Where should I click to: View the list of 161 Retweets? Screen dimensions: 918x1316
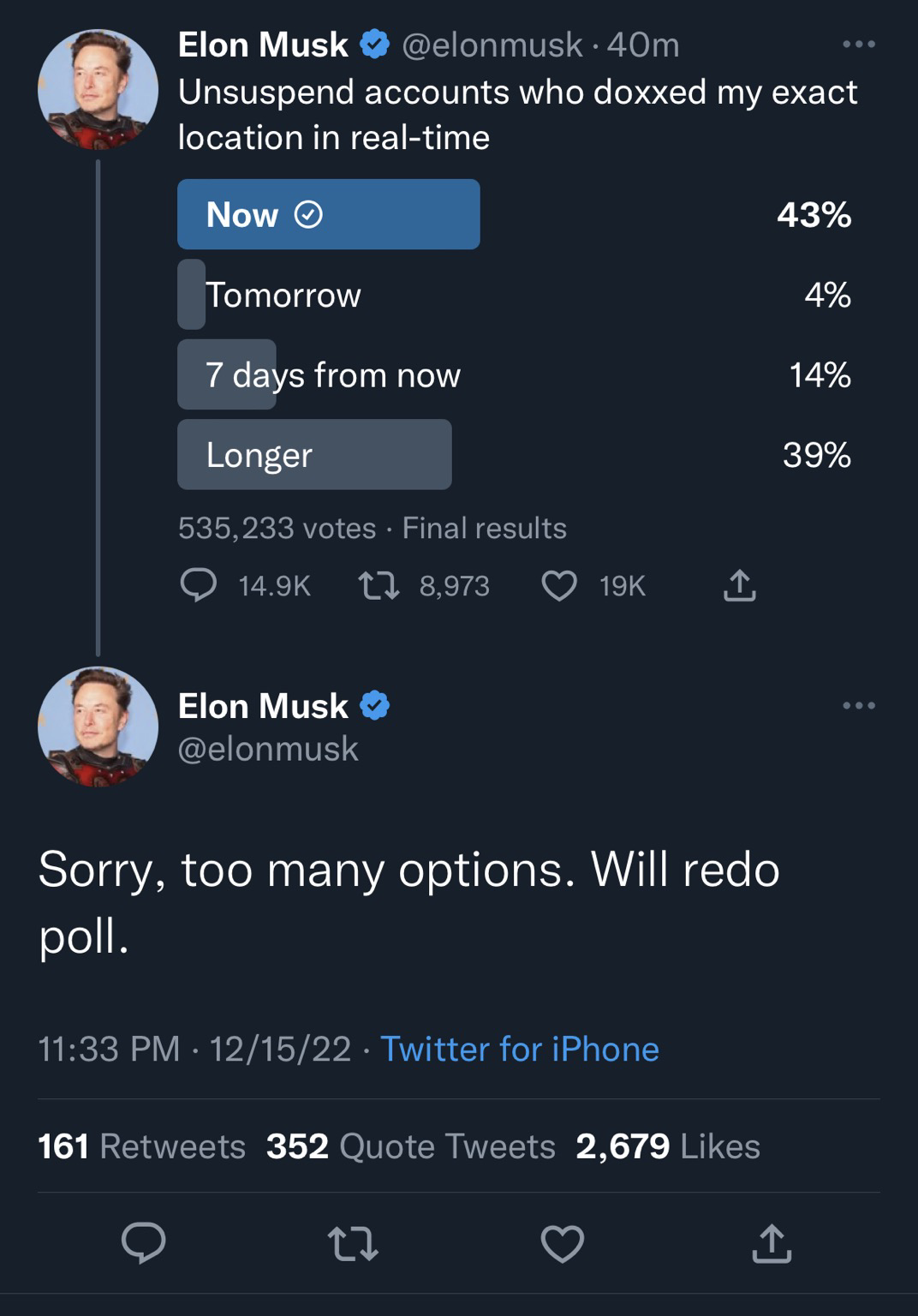coord(142,1146)
